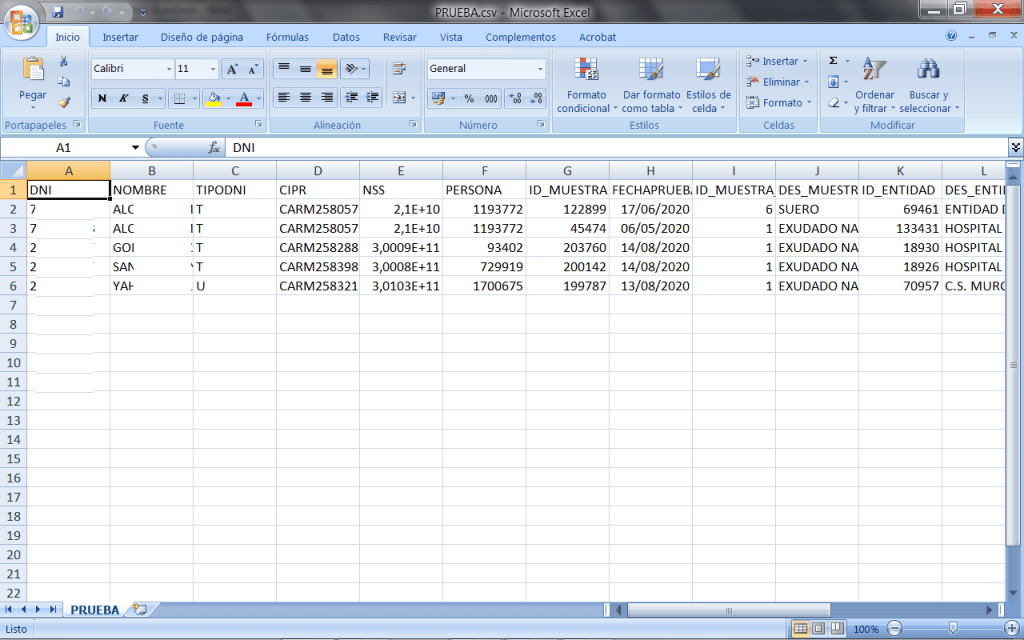Toggle bottom vertical alignment button
The height and width of the screenshot is (640, 1024).
[x=326, y=69]
